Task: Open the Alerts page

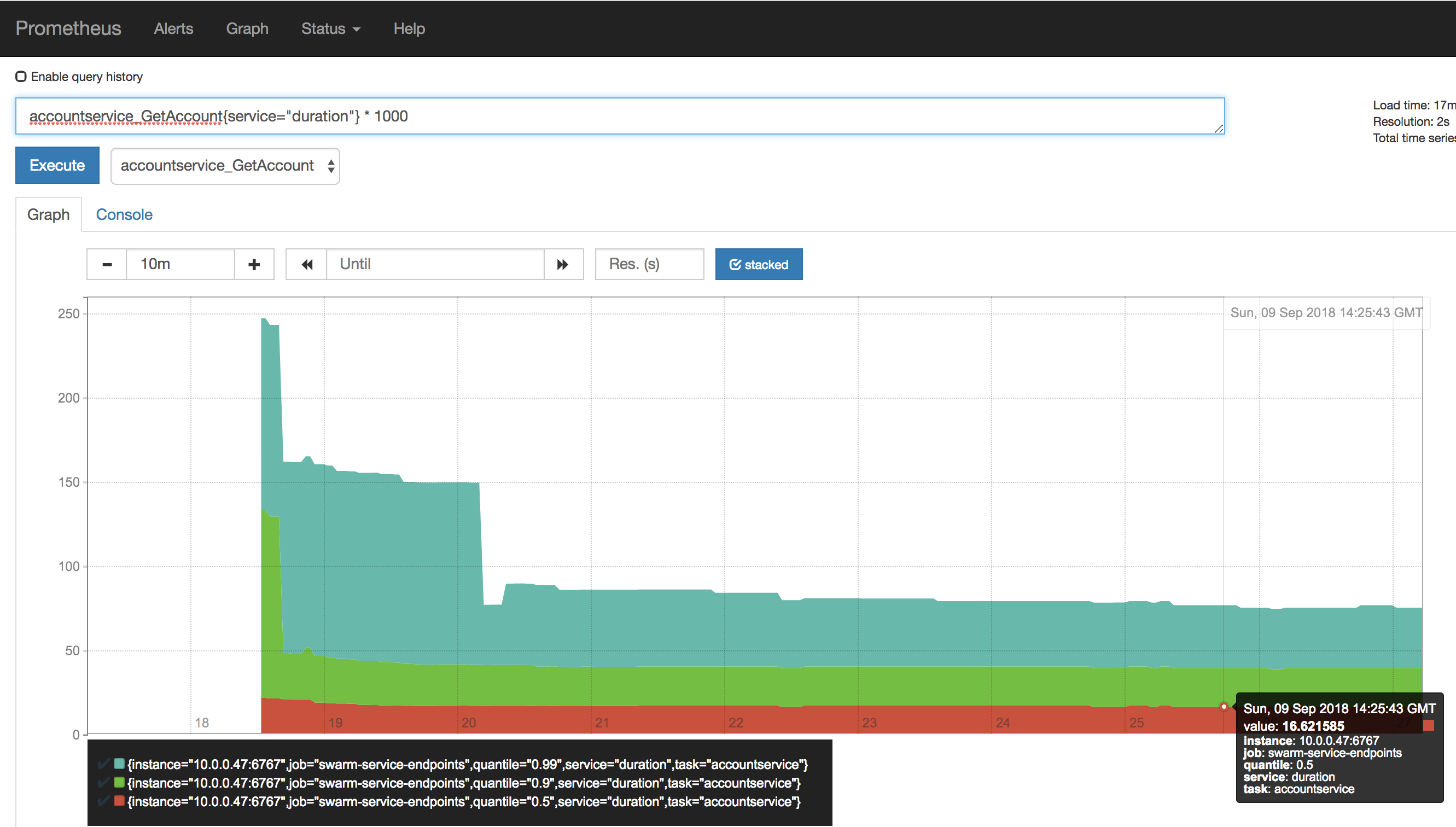Action: coord(173,28)
